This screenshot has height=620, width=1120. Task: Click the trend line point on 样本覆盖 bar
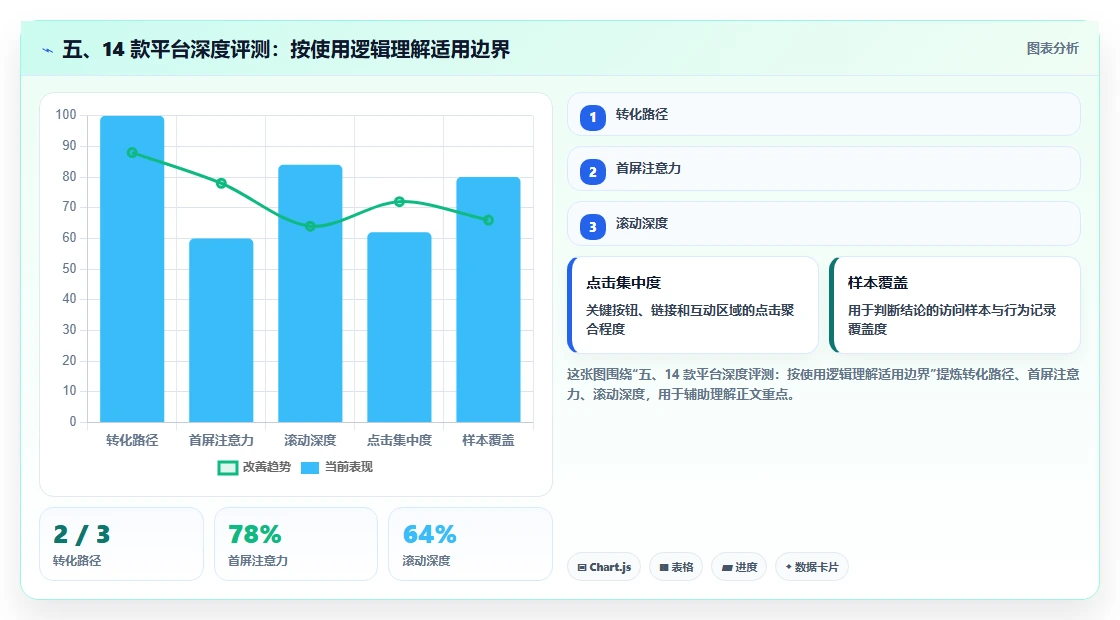click(x=488, y=220)
